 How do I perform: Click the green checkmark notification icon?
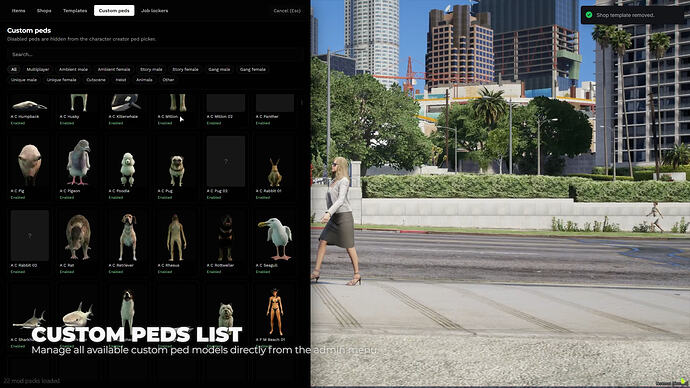[x=589, y=15]
